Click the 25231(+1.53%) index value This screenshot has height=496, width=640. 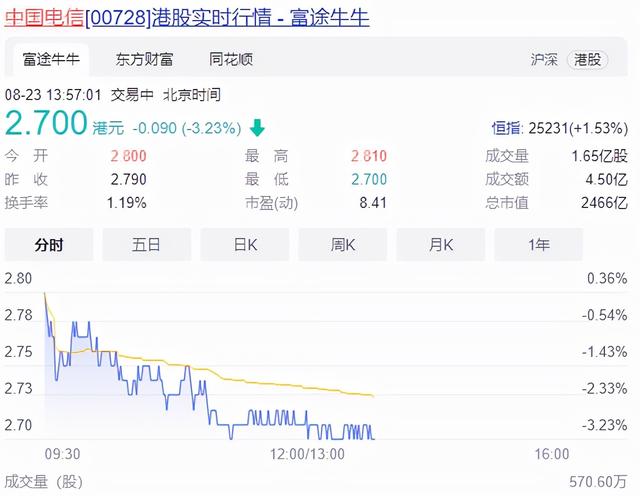(578, 128)
